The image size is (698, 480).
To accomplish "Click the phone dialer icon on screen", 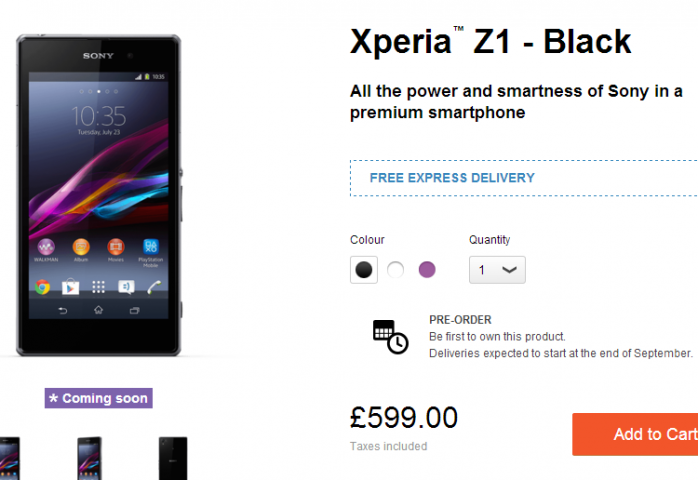I will click(x=154, y=287).
